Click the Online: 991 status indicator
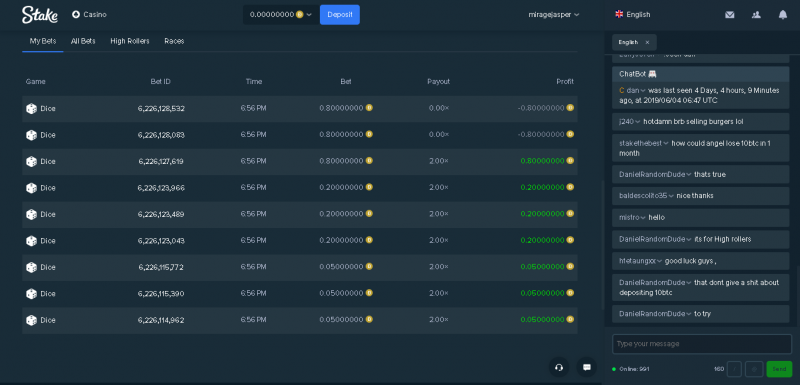The width and height of the screenshot is (800, 385). tap(631, 369)
